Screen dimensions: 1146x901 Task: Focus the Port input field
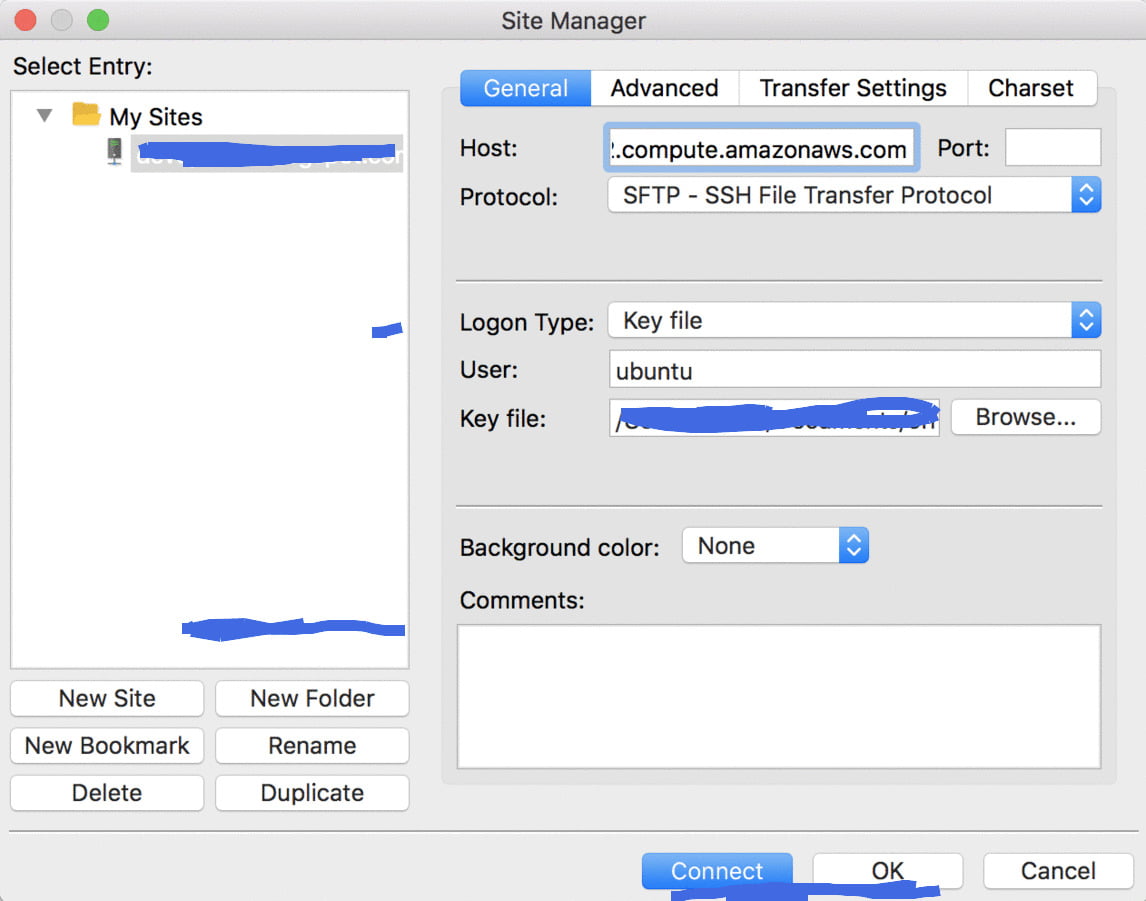pos(1052,148)
